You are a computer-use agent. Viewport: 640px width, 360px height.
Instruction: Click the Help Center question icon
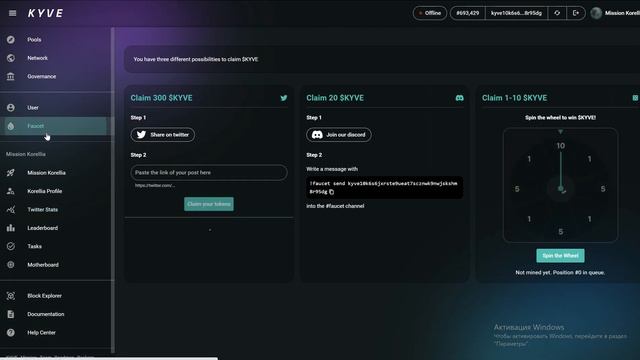tap(11, 332)
